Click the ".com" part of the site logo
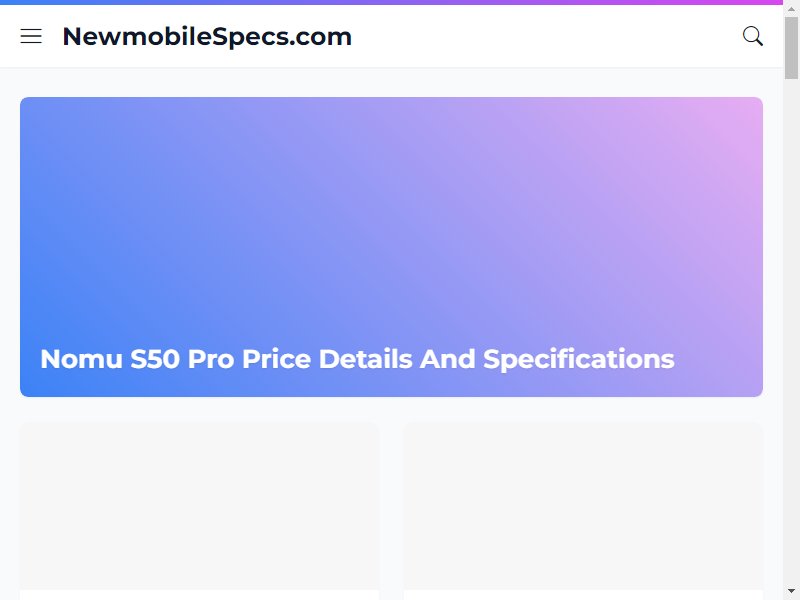800x600 pixels. 320,37
